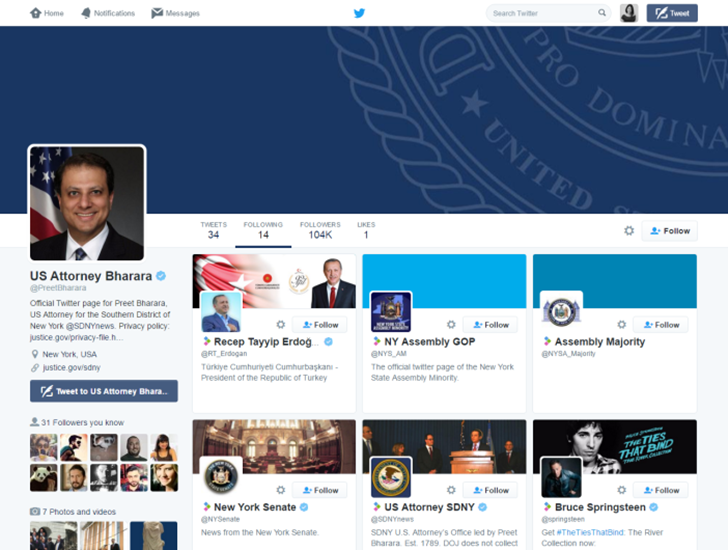Open gear menu on US Attorney SDNY card
Viewport: 728px width, 550px height.
click(451, 490)
